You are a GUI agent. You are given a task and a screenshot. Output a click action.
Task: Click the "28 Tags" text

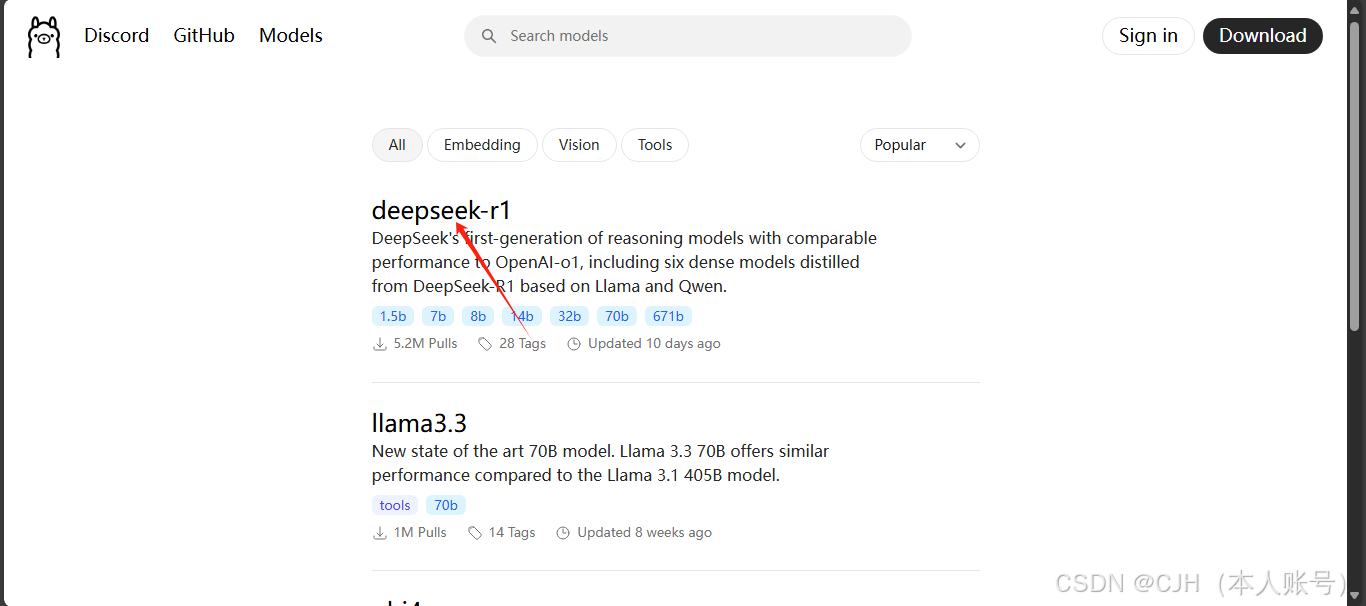pyautogui.click(x=522, y=344)
